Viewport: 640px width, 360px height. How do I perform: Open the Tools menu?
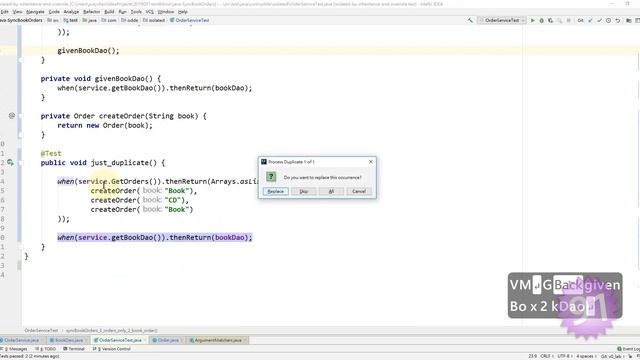click(136, 12)
